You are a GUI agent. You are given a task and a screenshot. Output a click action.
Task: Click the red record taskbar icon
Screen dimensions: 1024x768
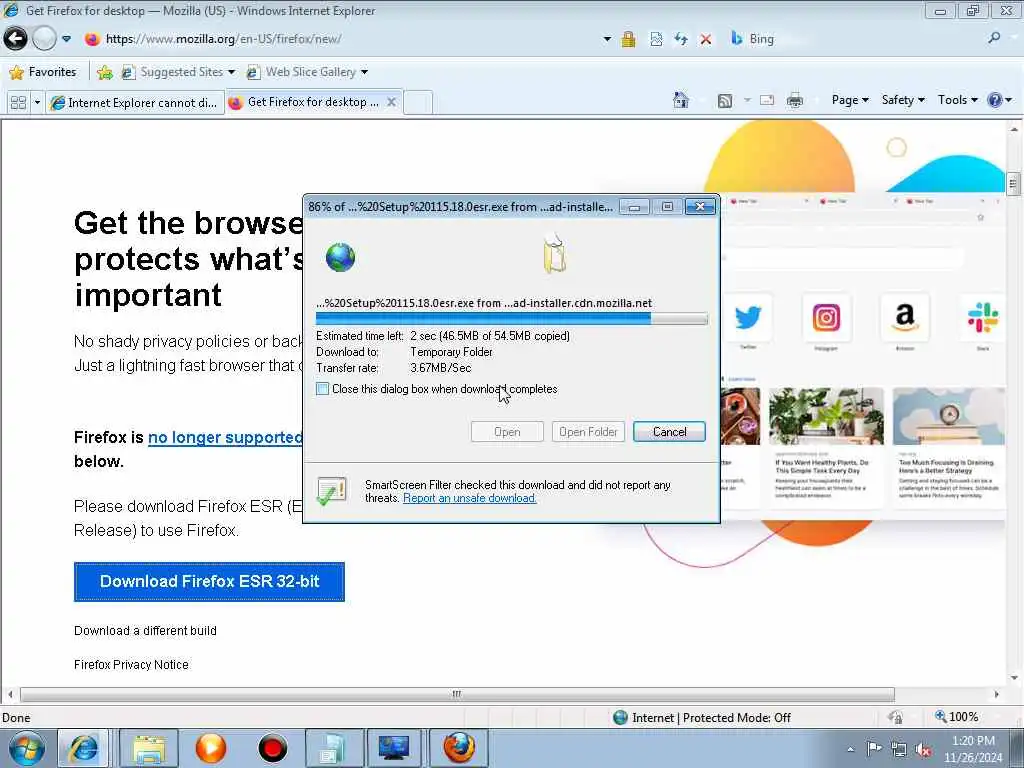tap(273, 748)
